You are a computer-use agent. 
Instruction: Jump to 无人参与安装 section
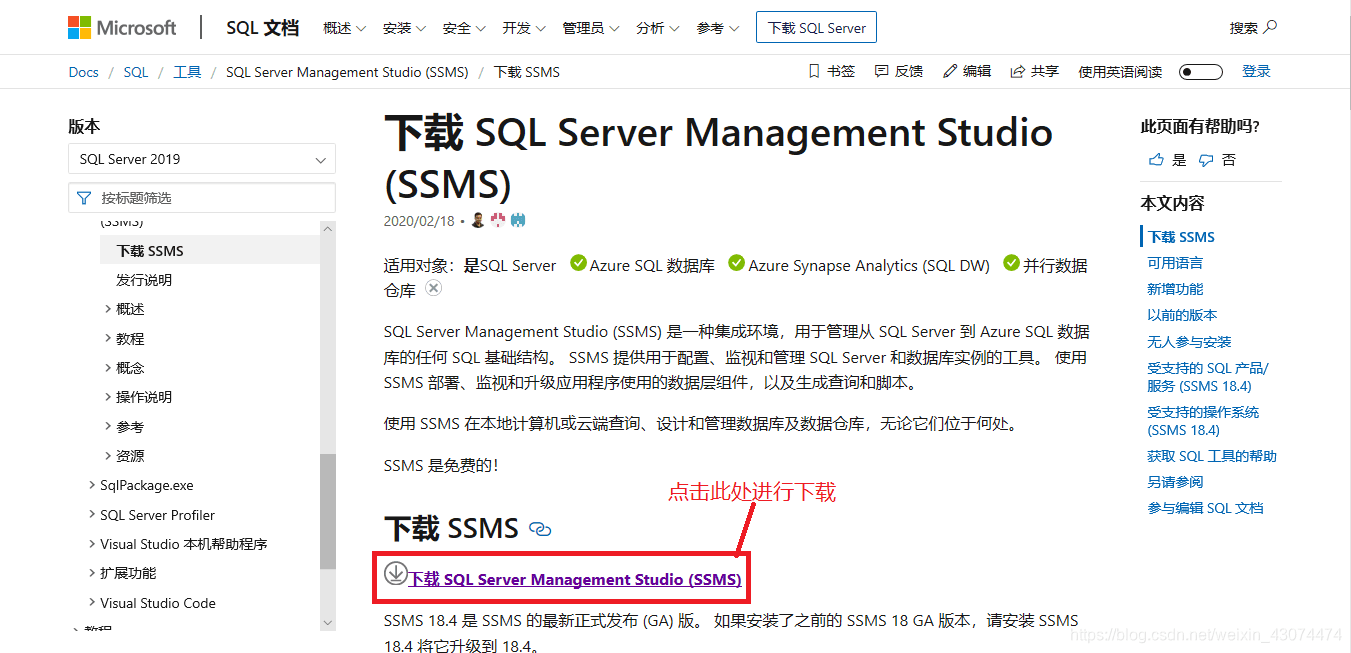click(1189, 342)
